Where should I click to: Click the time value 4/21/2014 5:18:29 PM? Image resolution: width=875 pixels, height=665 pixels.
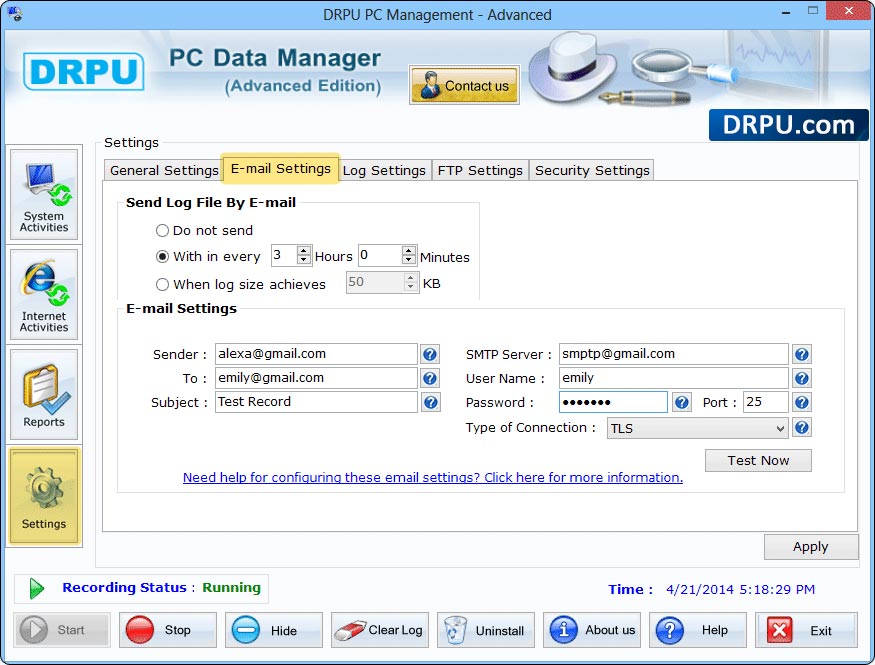click(x=740, y=589)
